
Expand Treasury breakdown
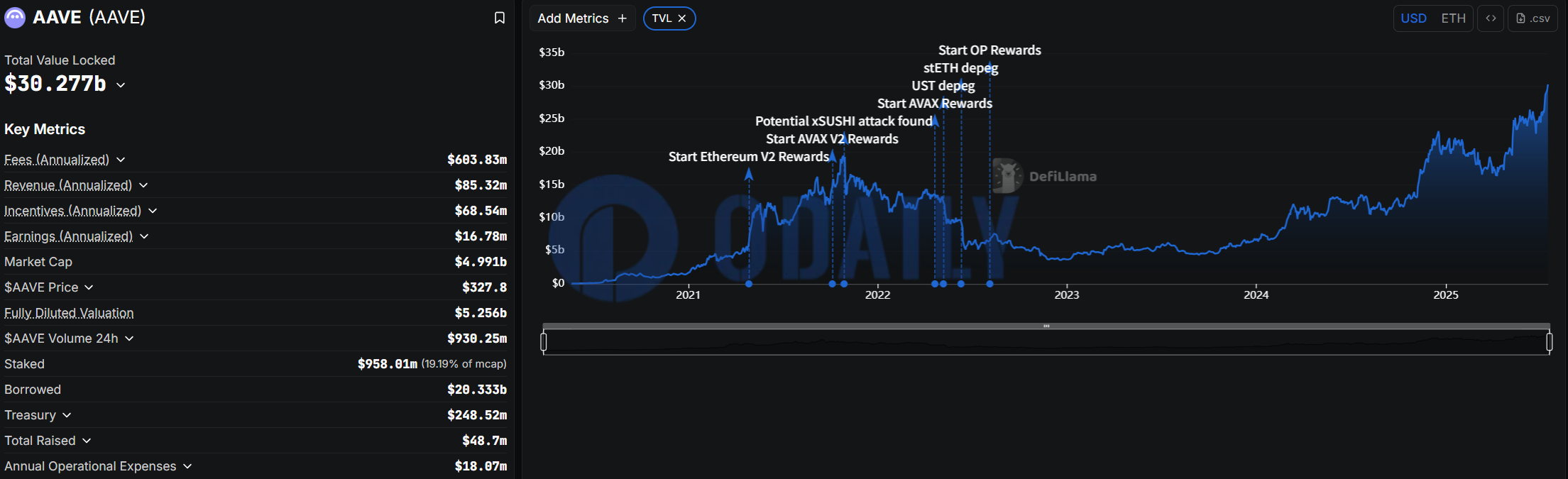pyautogui.click(x=67, y=415)
